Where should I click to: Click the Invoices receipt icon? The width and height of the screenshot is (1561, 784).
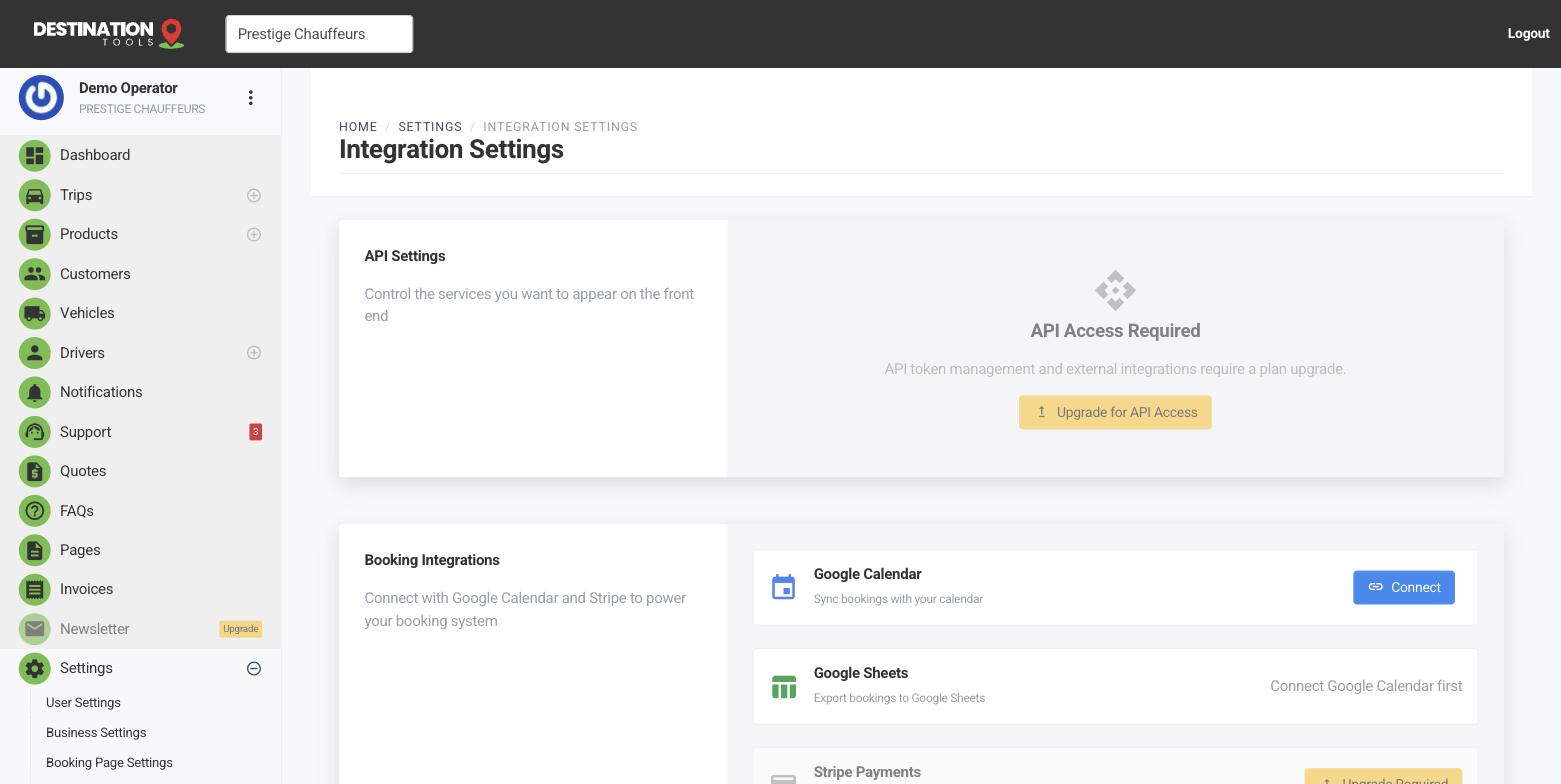click(x=35, y=589)
